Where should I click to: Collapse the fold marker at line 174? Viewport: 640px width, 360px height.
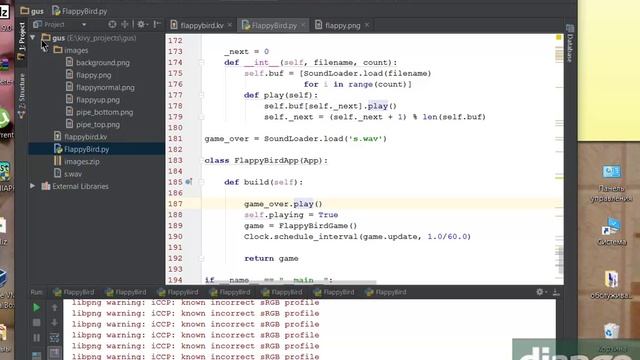click(x=201, y=62)
